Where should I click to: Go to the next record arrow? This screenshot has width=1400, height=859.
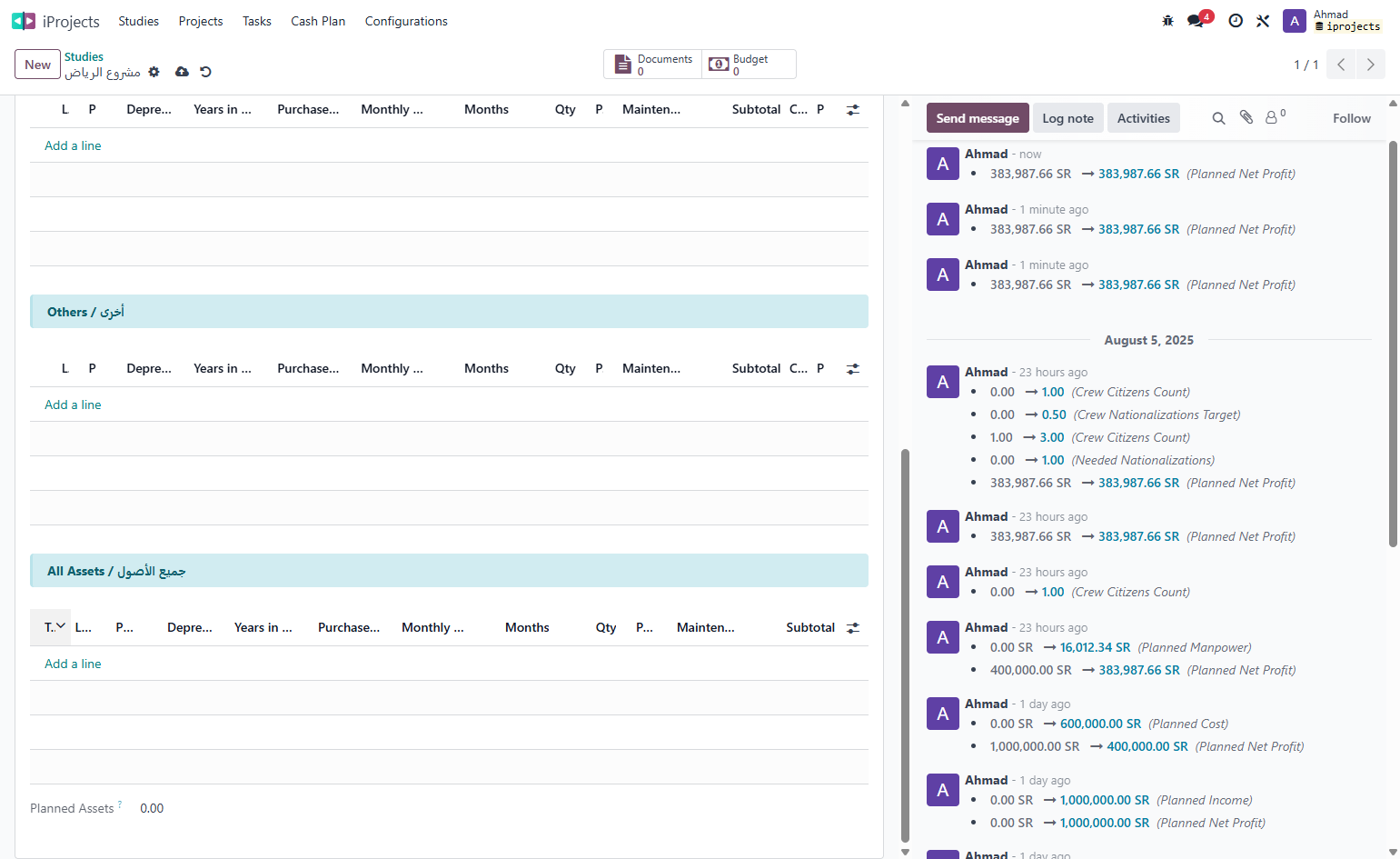tap(1371, 65)
